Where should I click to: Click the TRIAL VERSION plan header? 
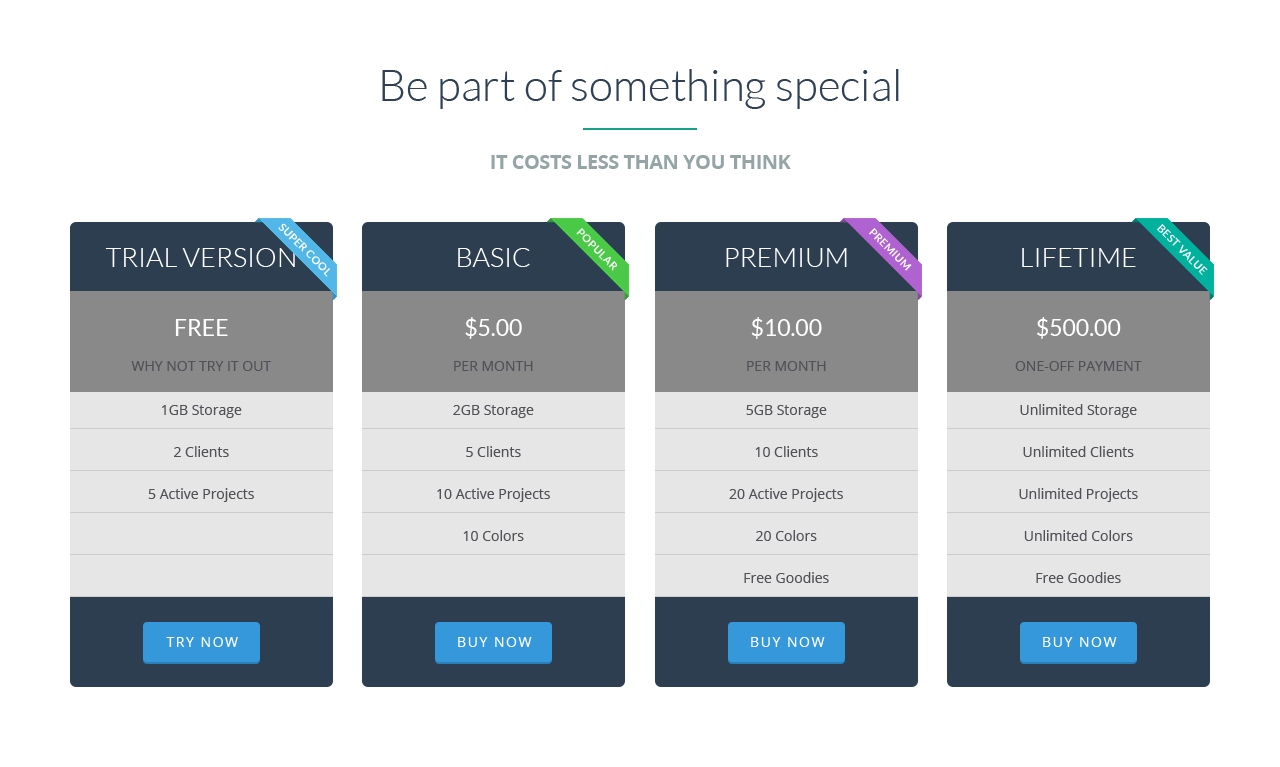pyautogui.click(x=201, y=257)
